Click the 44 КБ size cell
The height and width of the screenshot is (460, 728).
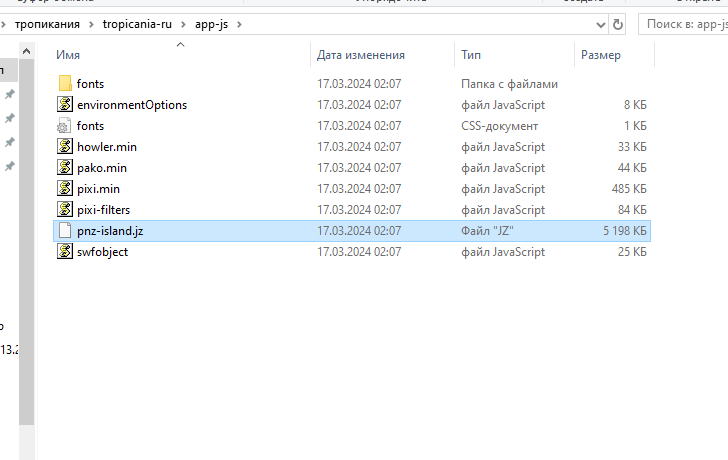[632, 168]
